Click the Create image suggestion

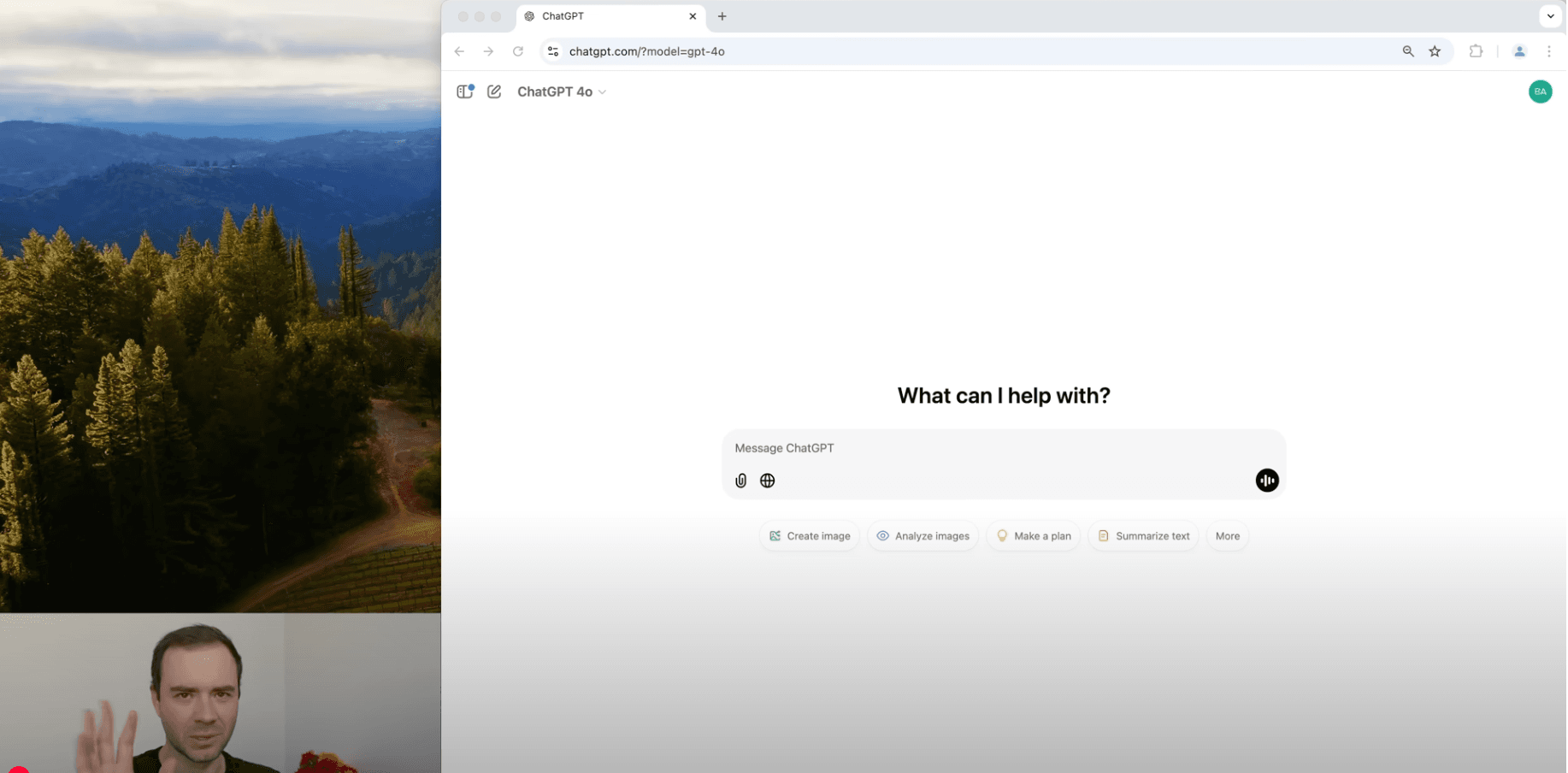[810, 536]
